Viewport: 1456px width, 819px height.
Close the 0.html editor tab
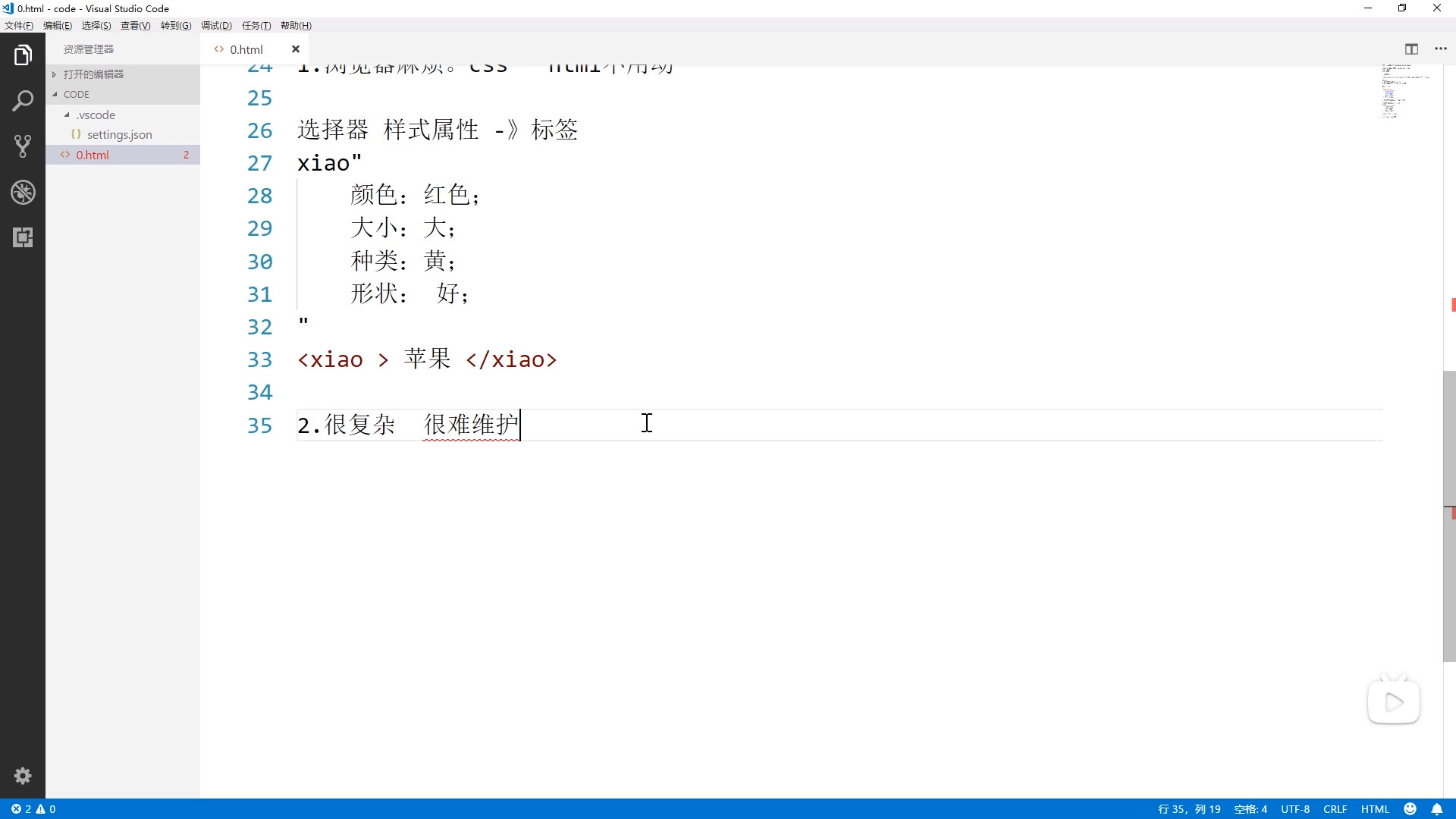click(296, 49)
